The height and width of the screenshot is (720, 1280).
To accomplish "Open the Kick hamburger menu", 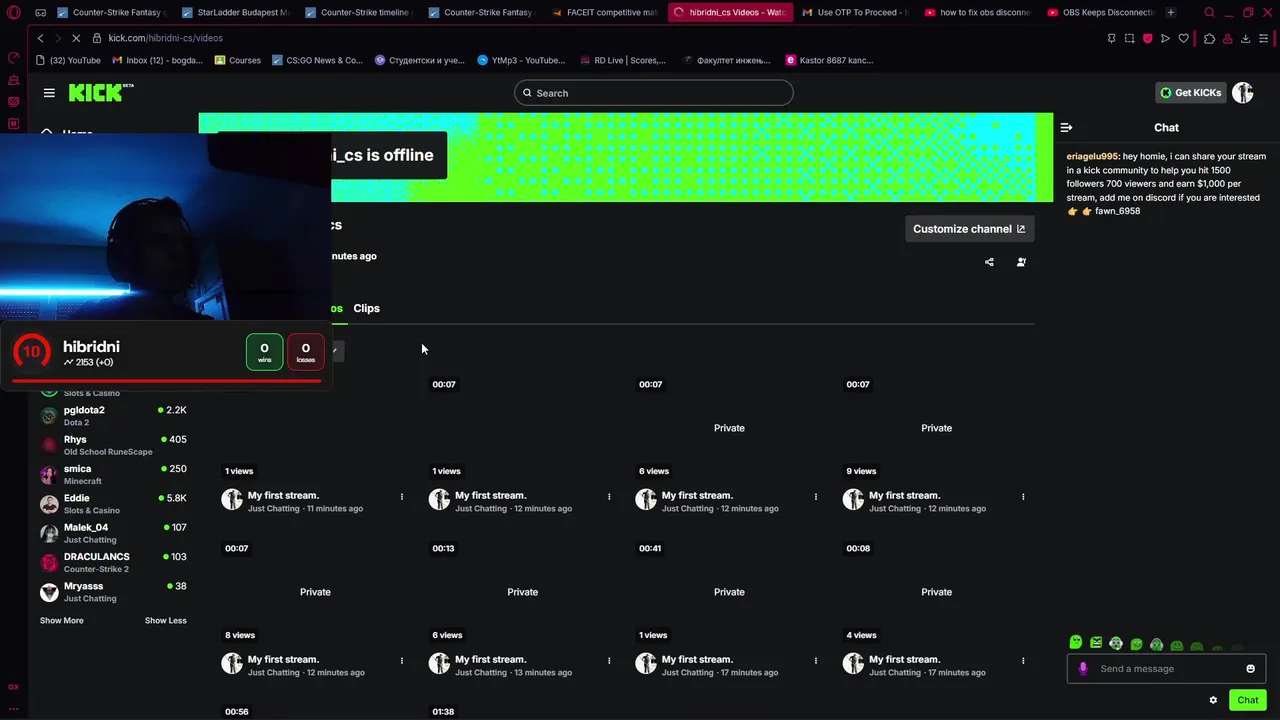I will click(x=49, y=93).
